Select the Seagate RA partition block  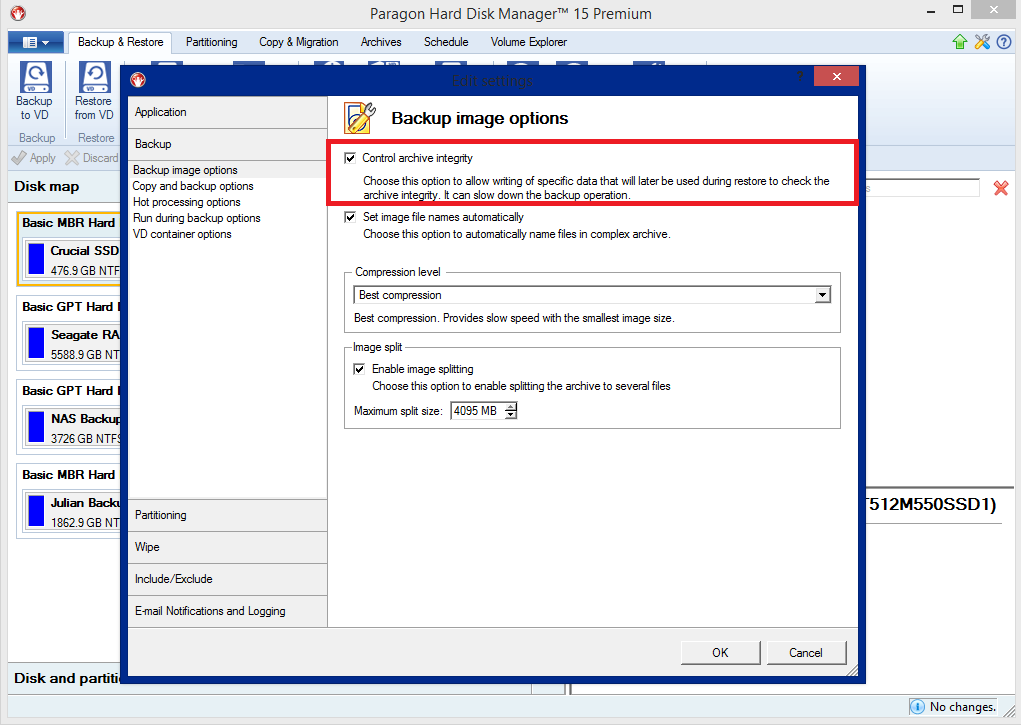36,343
